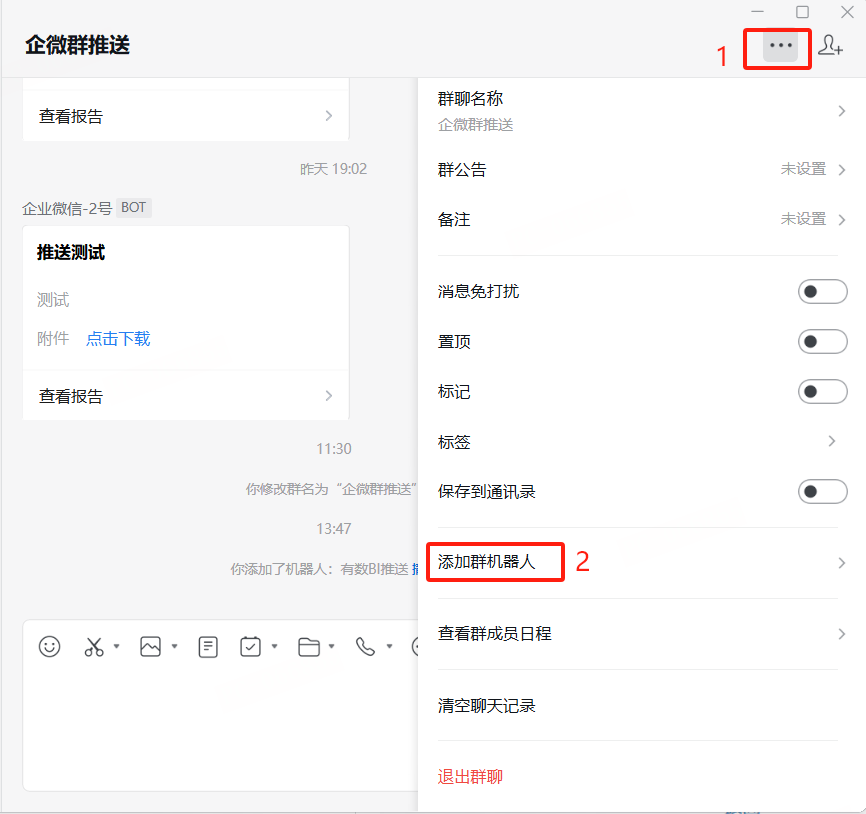The height and width of the screenshot is (814, 866).
Task: Click the document note icon in toolbar
Action: [x=208, y=647]
